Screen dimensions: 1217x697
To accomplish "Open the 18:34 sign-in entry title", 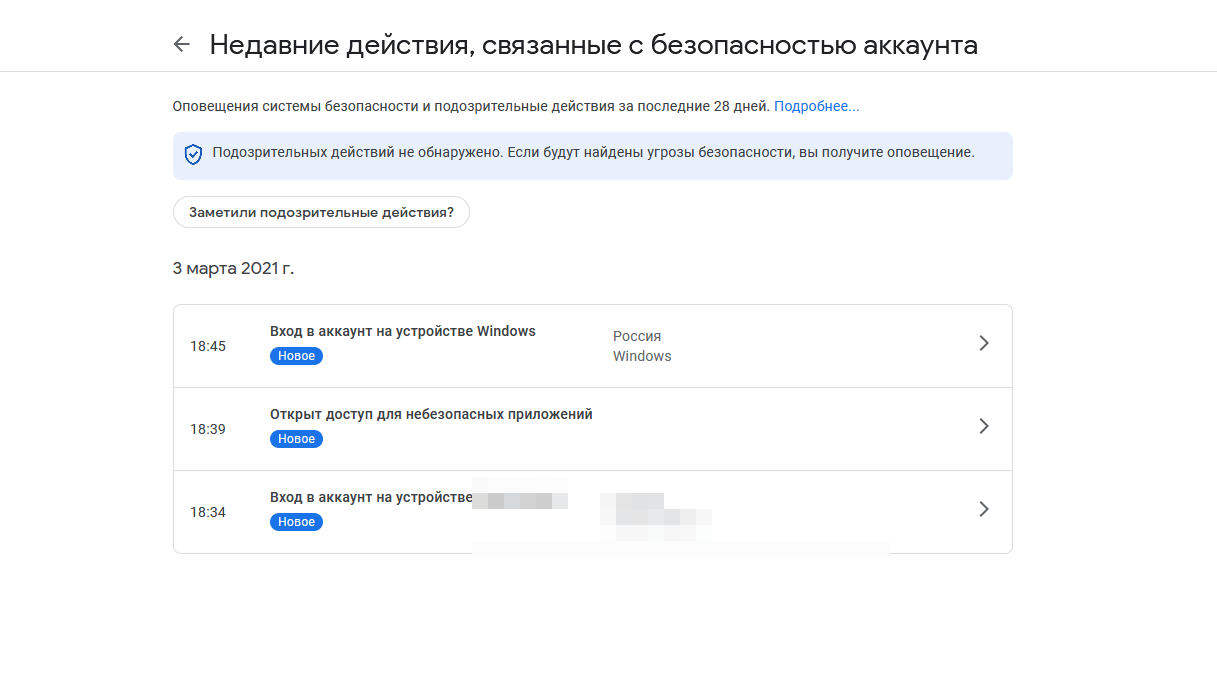I will pos(370,497).
